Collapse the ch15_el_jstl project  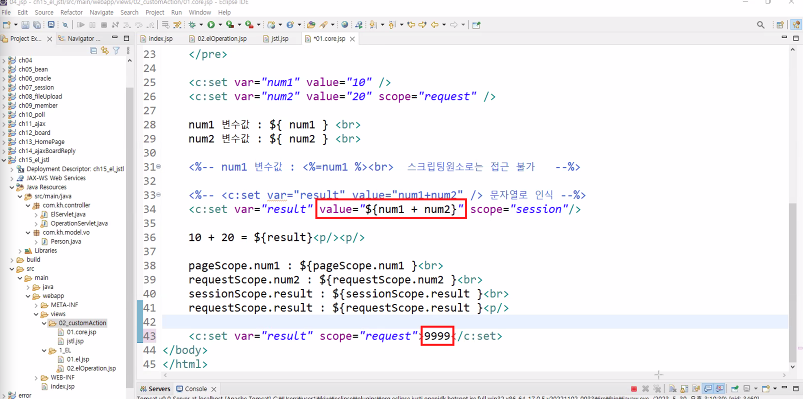tap(4, 160)
